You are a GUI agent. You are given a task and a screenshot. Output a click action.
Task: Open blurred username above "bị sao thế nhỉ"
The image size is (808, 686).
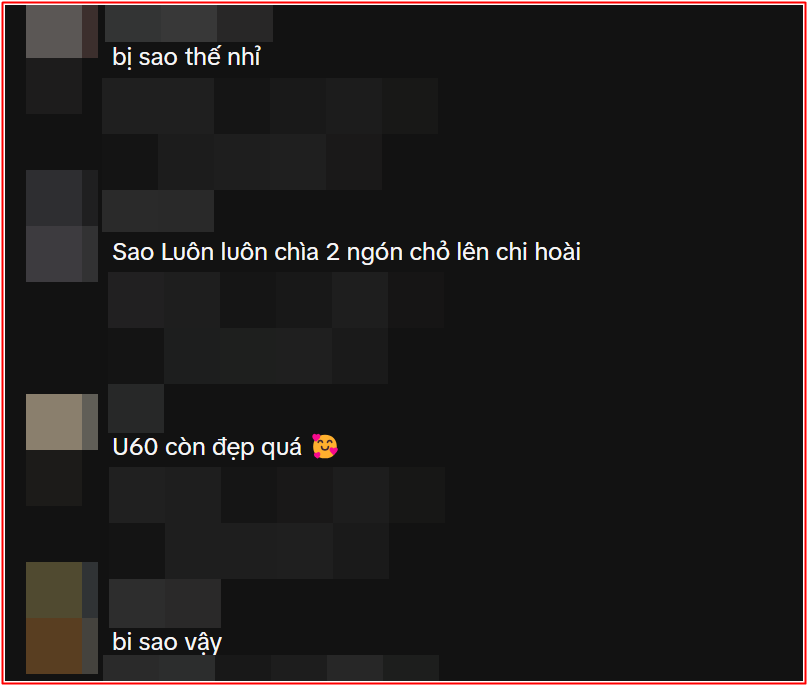point(189,24)
